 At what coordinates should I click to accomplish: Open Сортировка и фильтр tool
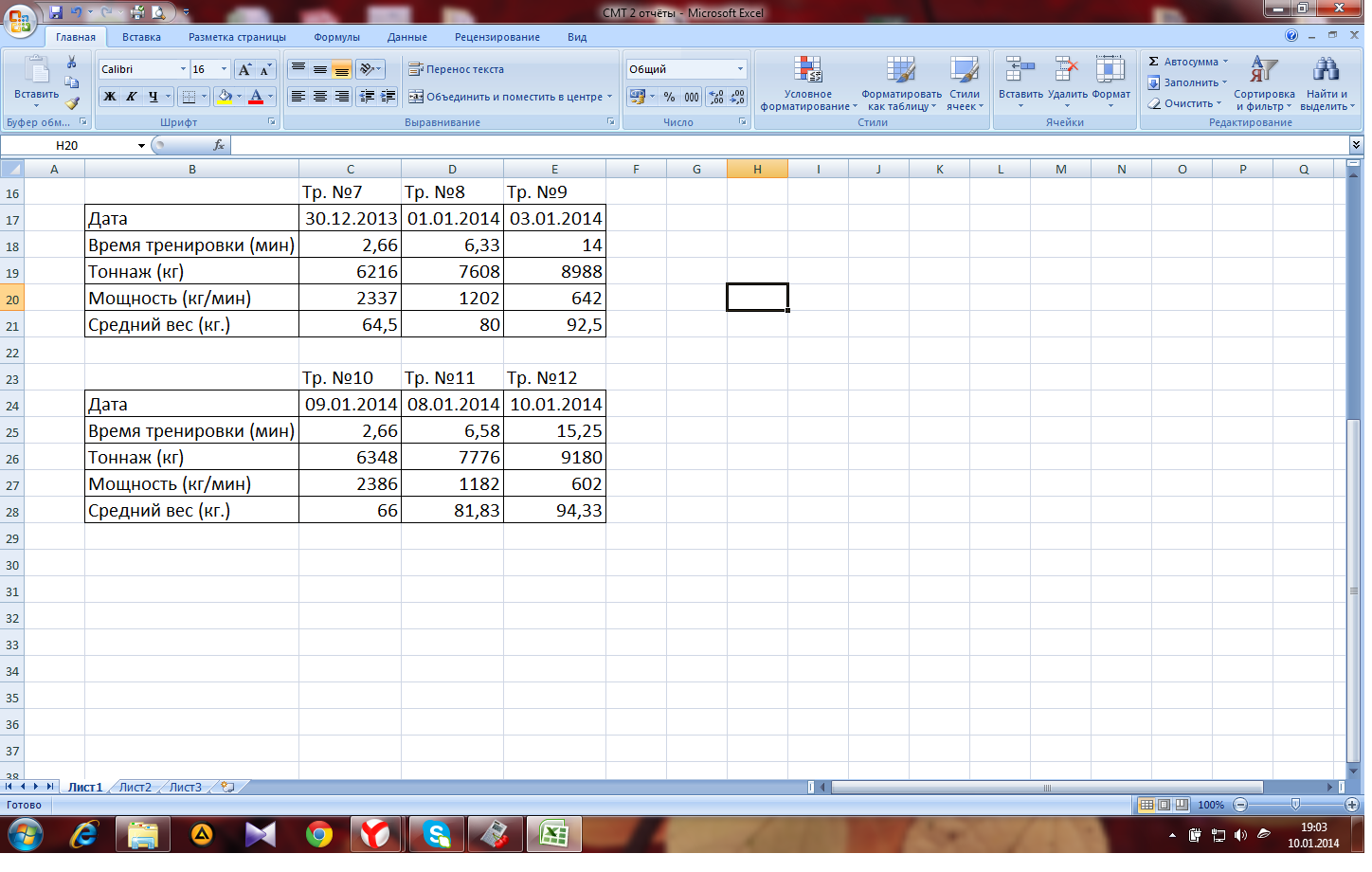1263,84
